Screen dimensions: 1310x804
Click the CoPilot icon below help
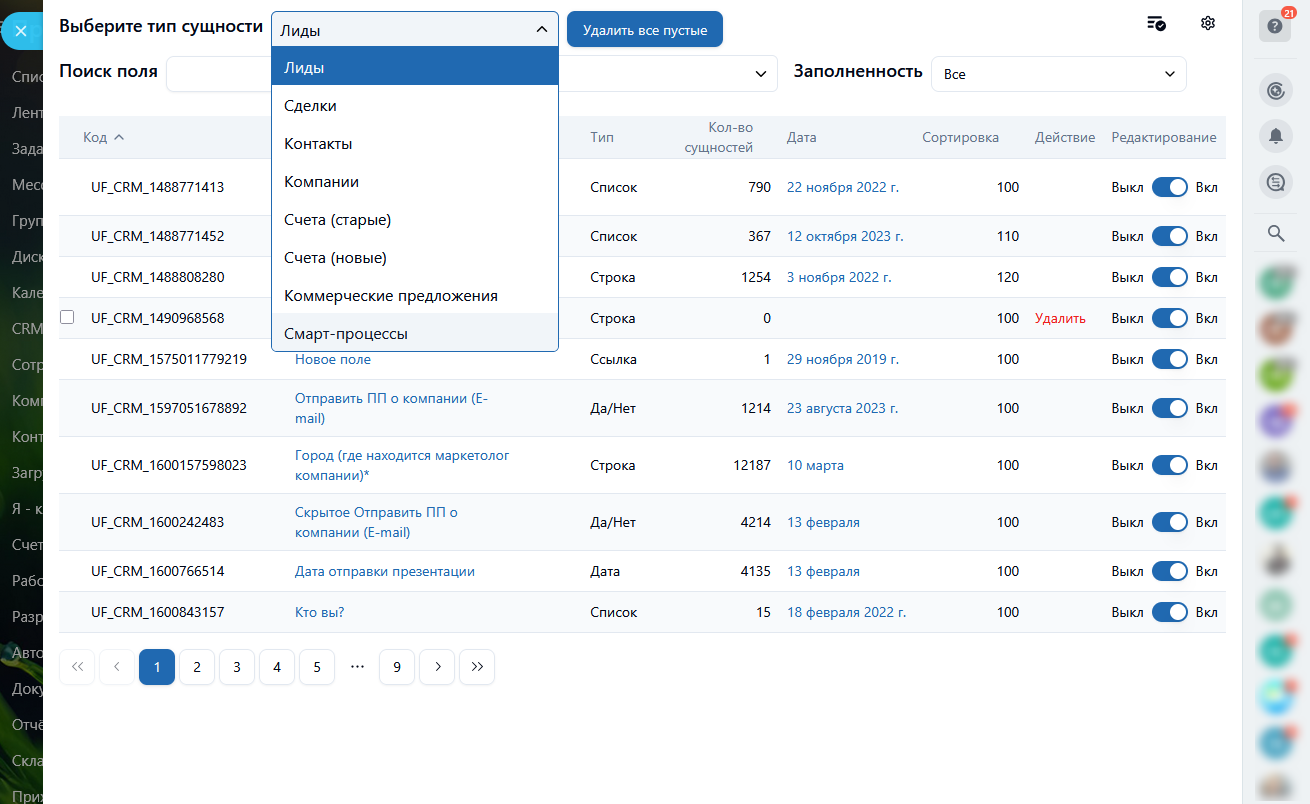pos(1275,92)
